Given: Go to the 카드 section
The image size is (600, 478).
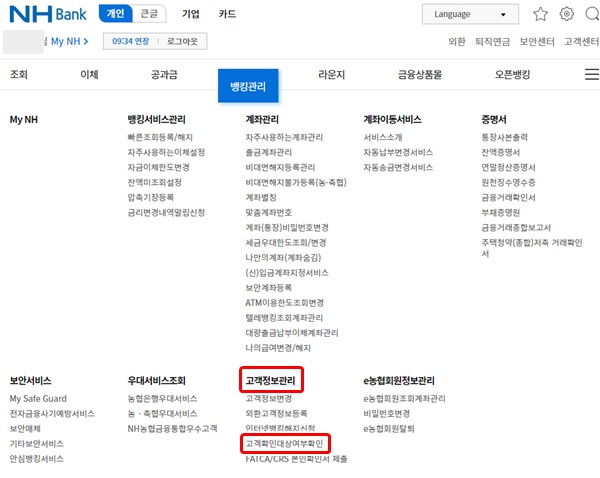Looking at the screenshot, I should tap(227, 14).
